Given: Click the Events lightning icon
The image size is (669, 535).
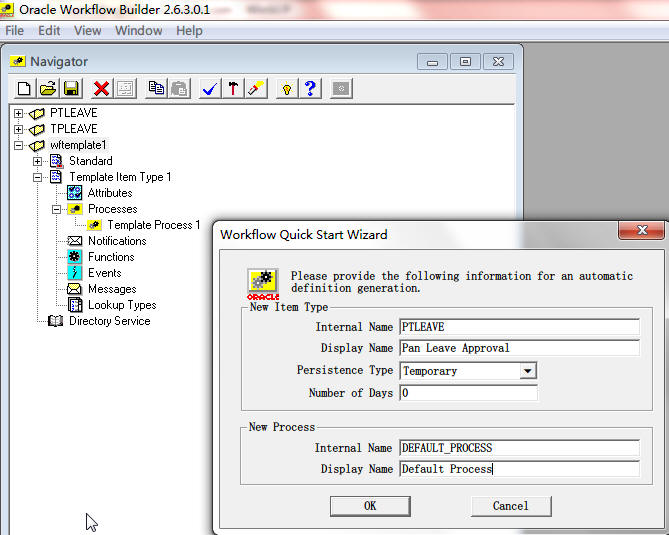Looking at the screenshot, I should [x=75, y=273].
